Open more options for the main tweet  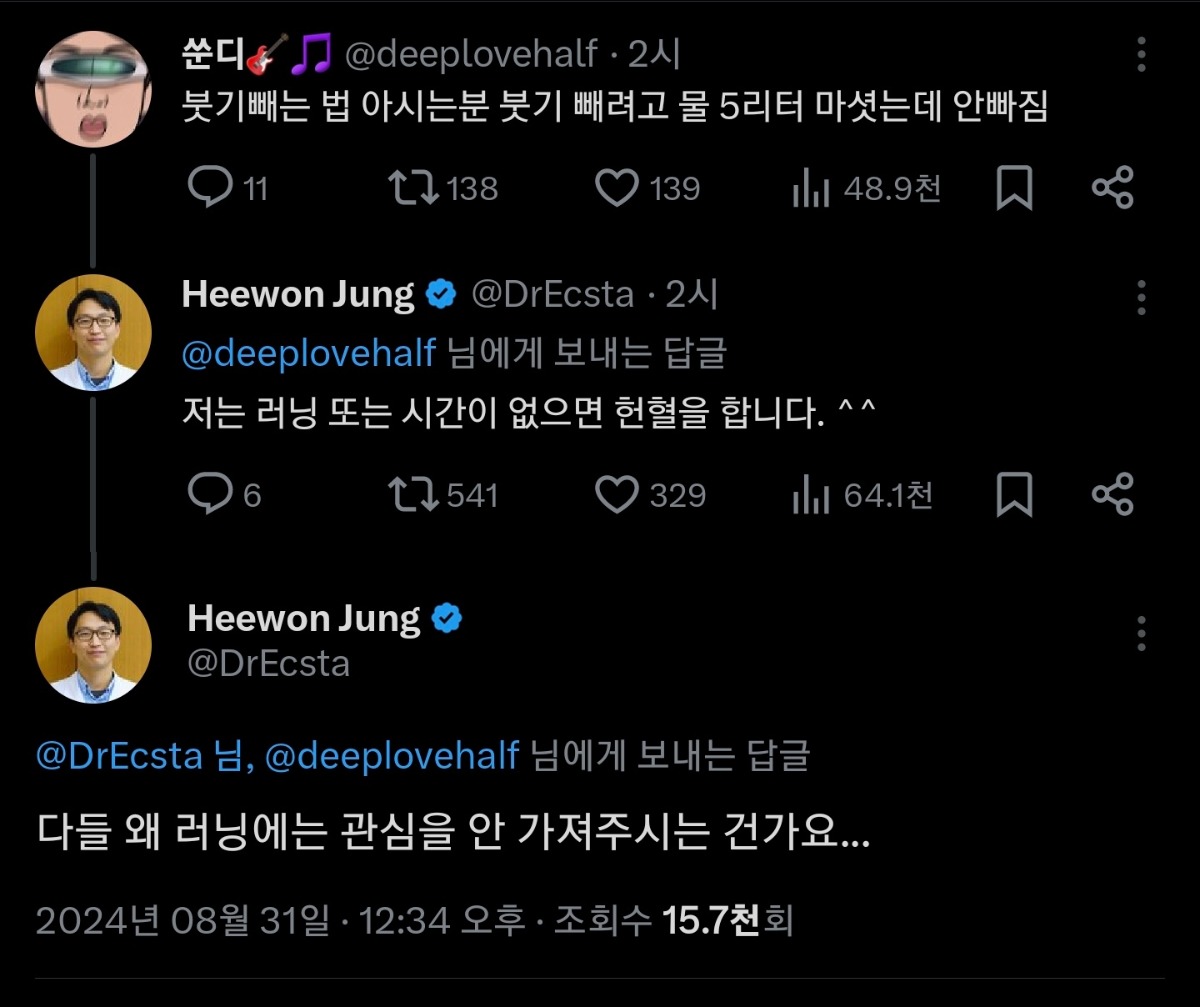click(x=1141, y=633)
